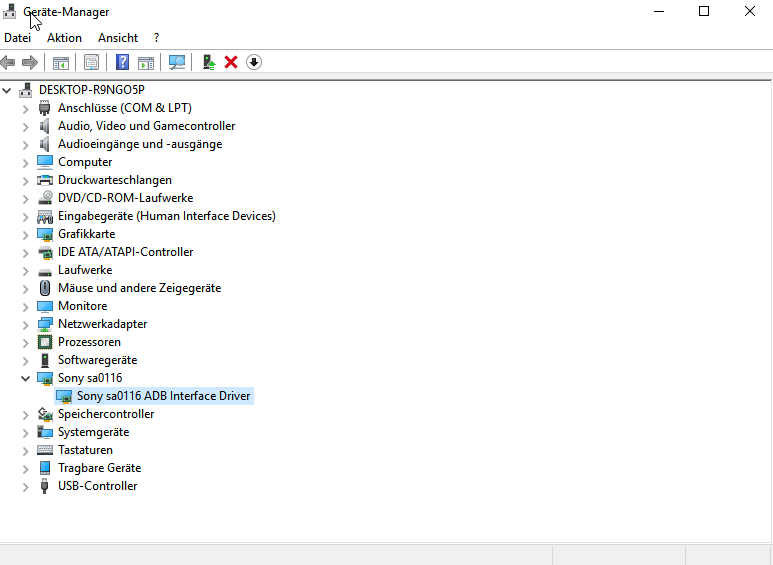The width and height of the screenshot is (773, 565).
Task: Select the Tastaturen tree entry
Action: [x=85, y=450]
